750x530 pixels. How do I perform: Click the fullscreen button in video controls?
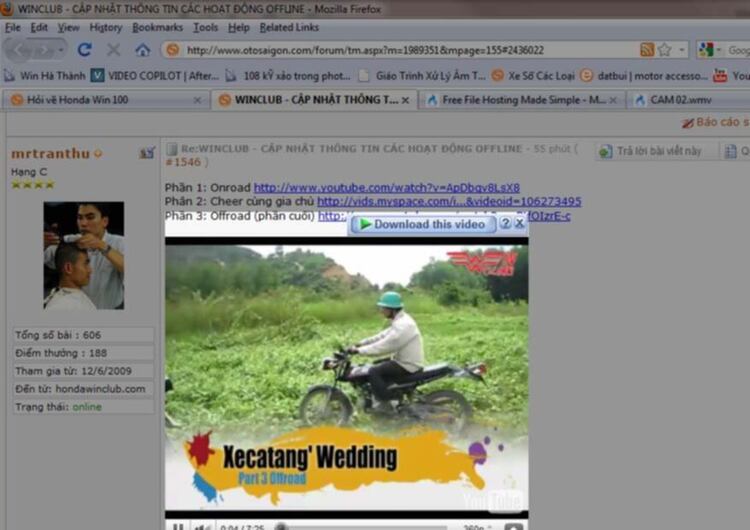click(513, 527)
